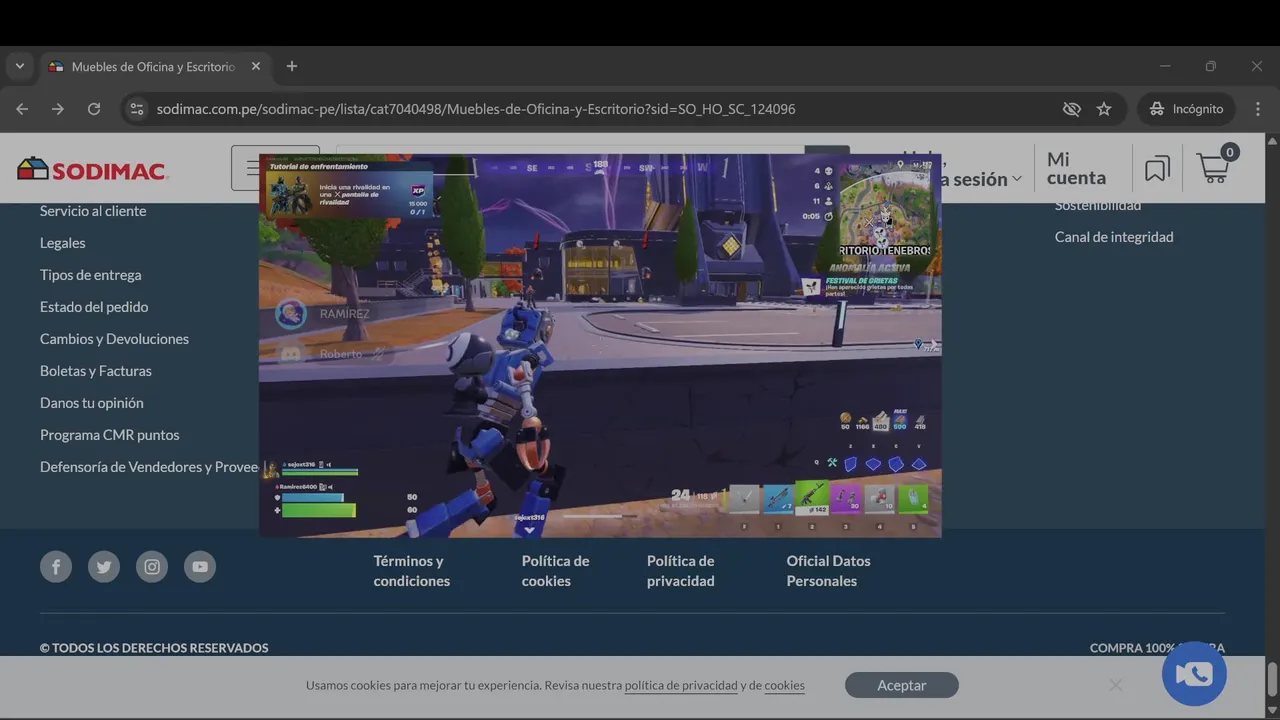Open the YouTube social icon
This screenshot has height=720, width=1280.
[200, 567]
